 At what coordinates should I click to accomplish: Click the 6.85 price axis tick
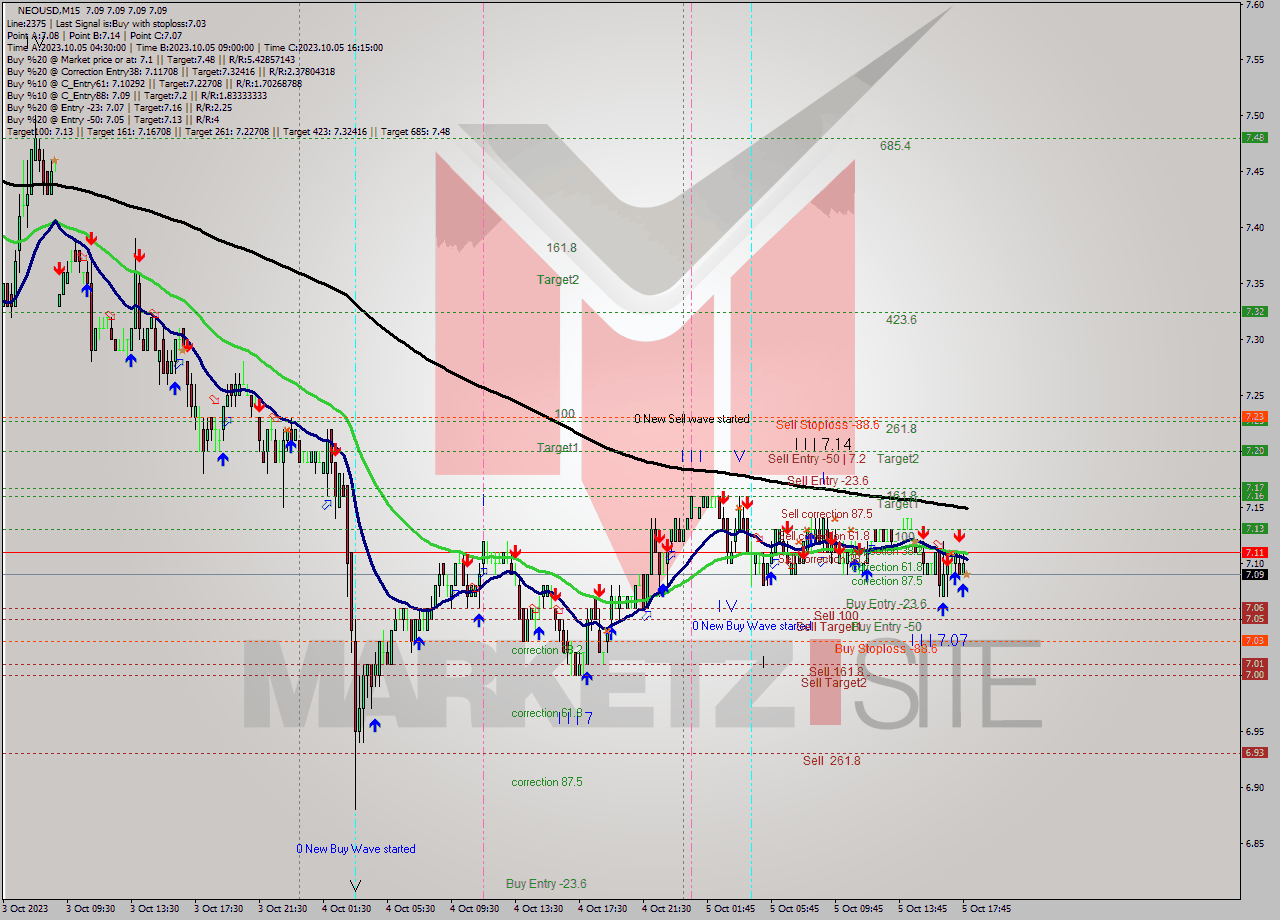1254,843
